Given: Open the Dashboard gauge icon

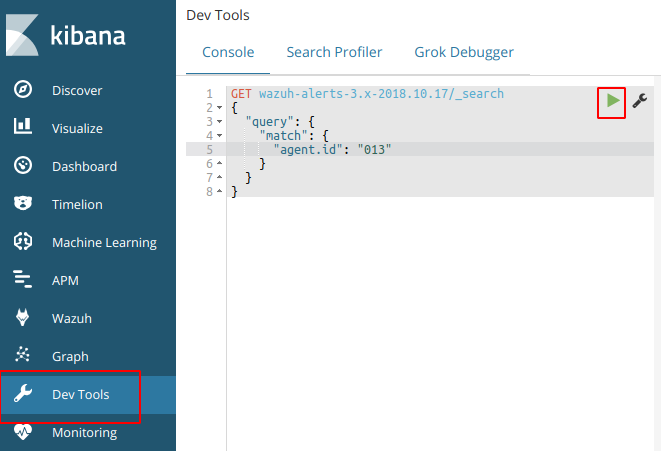Looking at the screenshot, I should pyautogui.click(x=23, y=166).
